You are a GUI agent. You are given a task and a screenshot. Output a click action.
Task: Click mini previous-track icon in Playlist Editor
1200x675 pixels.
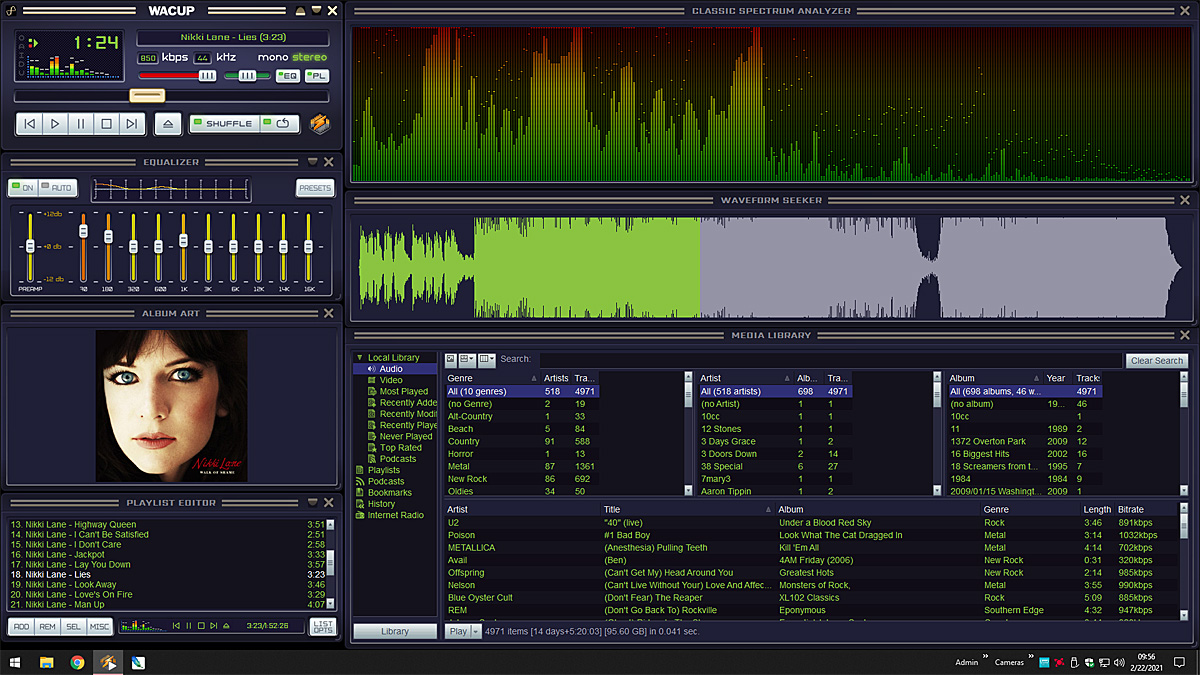pyautogui.click(x=177, y=626)
